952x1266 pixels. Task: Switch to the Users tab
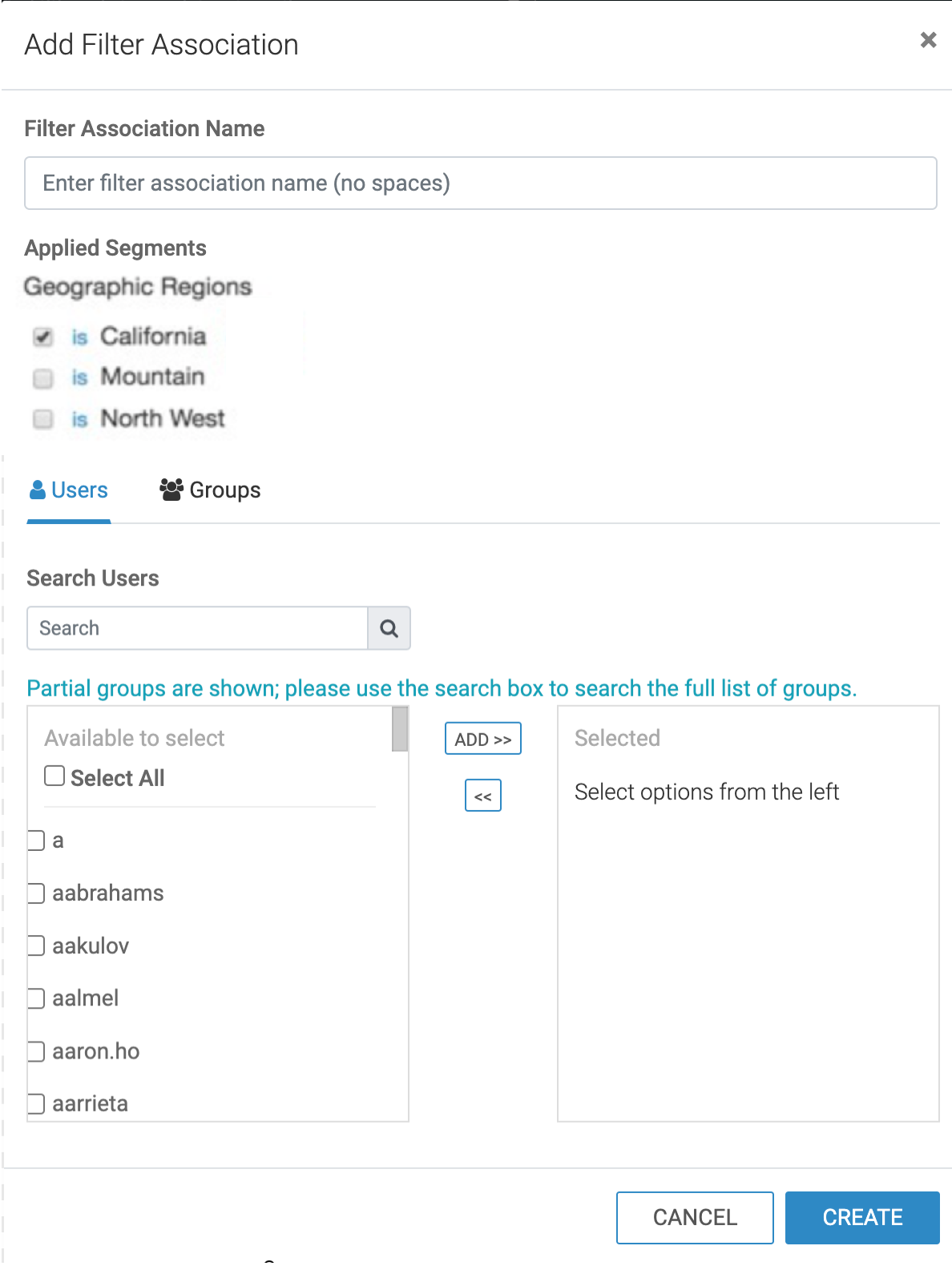(x=69, y=490)
